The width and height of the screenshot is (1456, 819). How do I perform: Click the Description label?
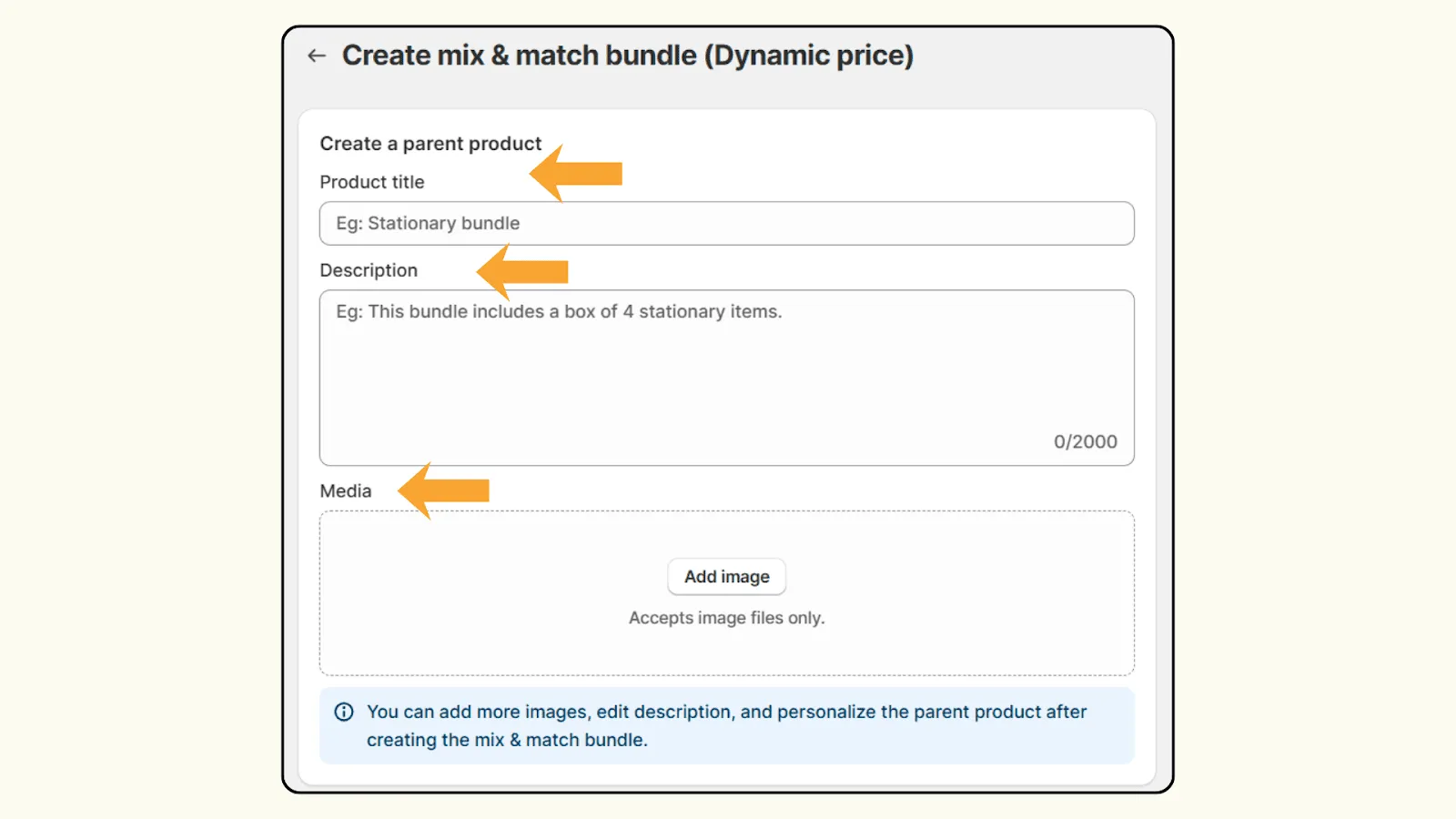tap(368, 269)
